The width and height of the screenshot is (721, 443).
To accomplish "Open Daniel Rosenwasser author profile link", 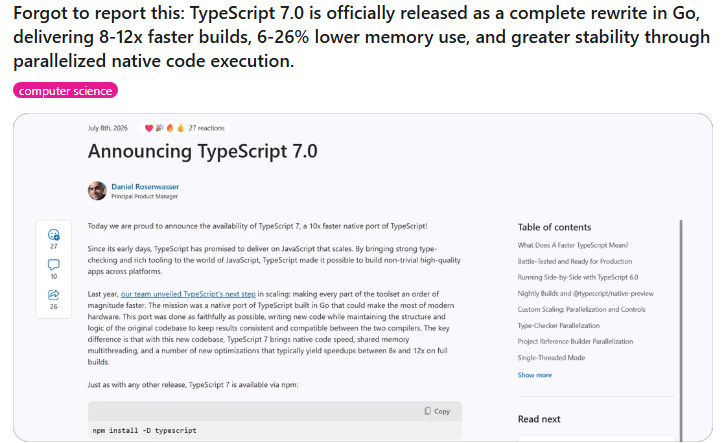I will 145,186.
